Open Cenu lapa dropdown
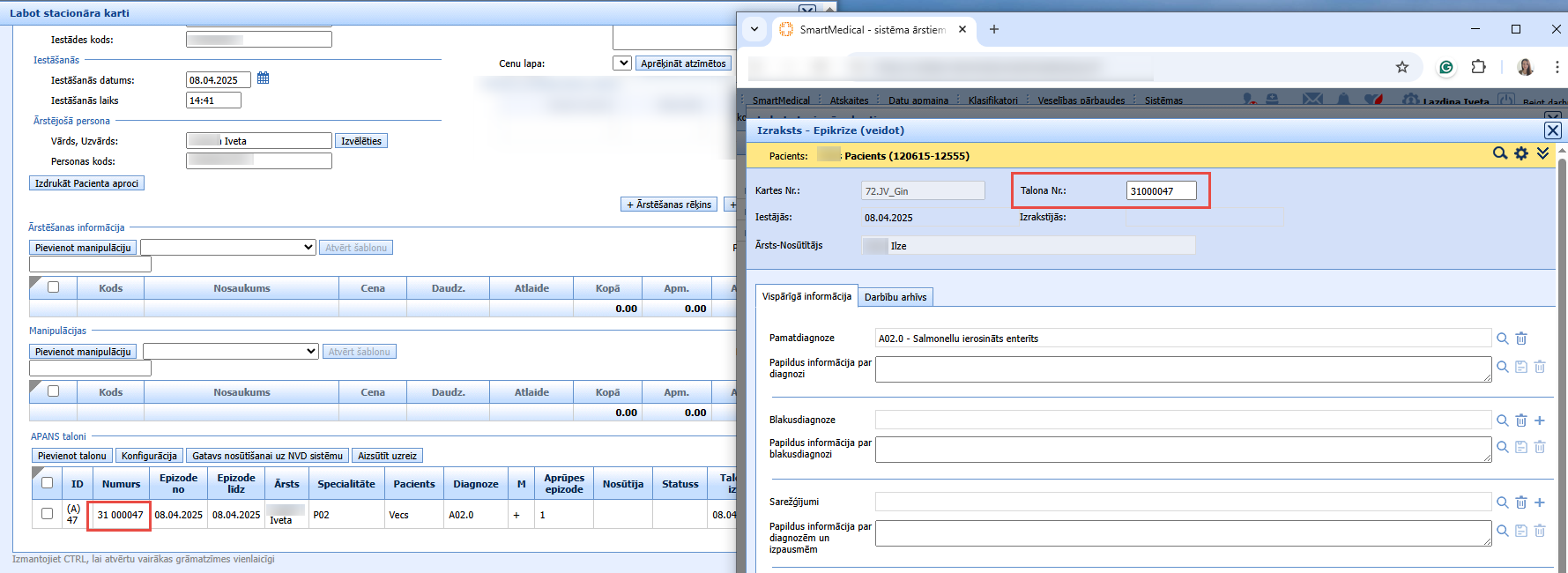The image size is (1568, 573). pyautogui.click(x=622, y=63)
